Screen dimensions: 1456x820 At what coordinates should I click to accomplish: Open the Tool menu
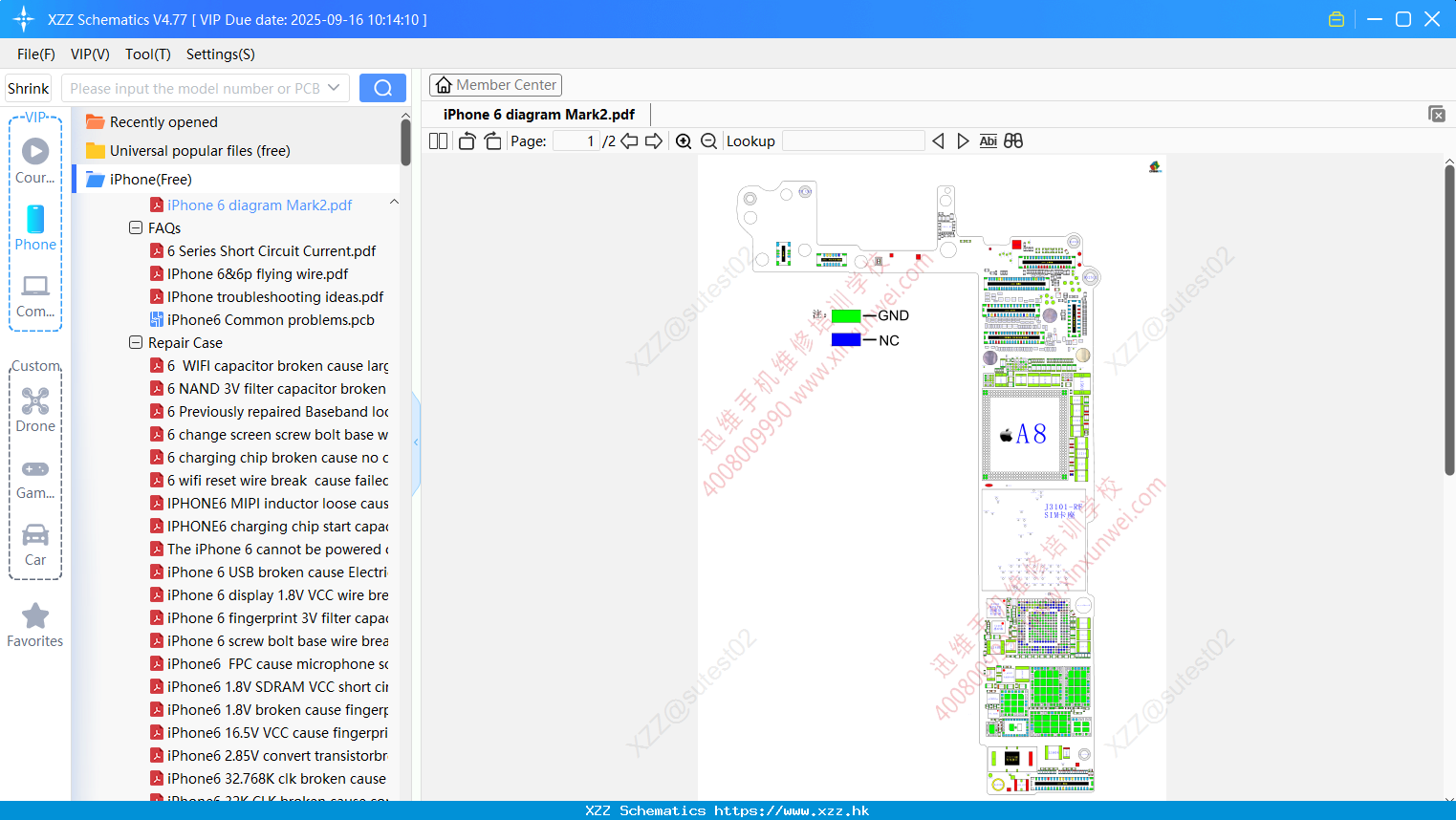(x=148, y=54)
